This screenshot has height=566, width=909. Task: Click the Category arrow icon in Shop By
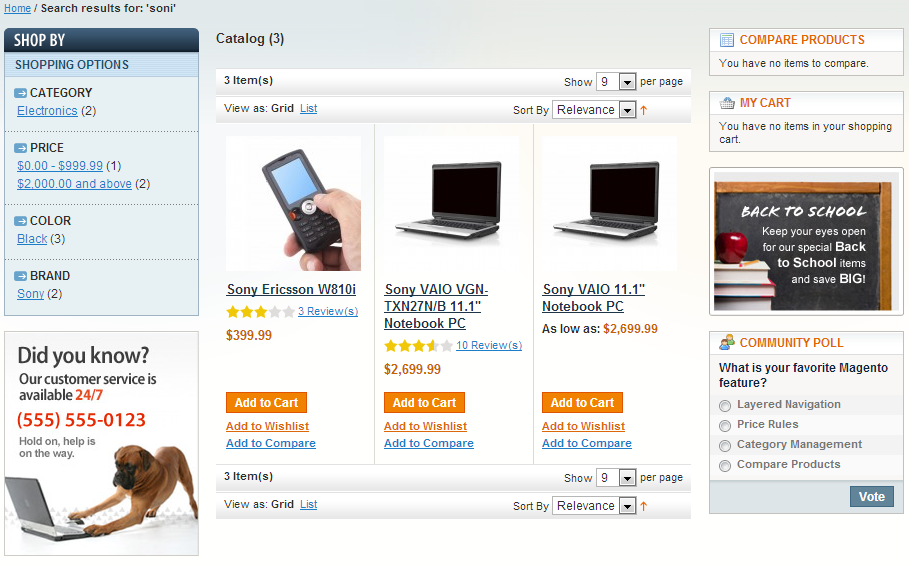pyautogui.click(x=20, y=93)
